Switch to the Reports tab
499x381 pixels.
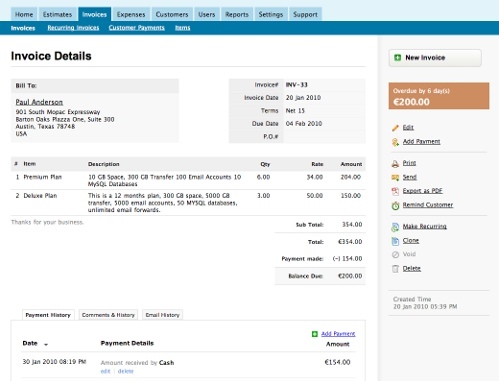click(x=237, y=14)
